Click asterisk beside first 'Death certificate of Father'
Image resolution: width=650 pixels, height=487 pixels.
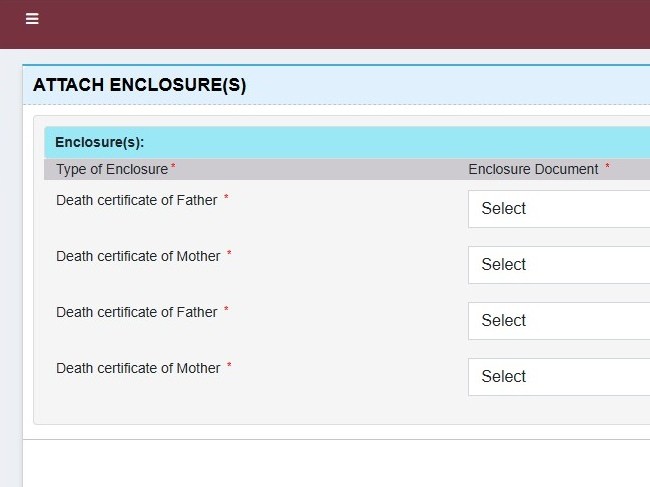click(x=226, y=198)
